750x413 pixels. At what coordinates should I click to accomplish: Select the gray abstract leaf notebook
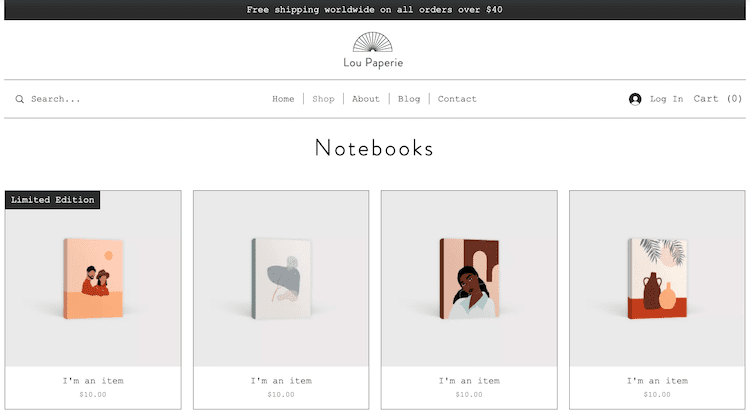[x=281, y=279]
